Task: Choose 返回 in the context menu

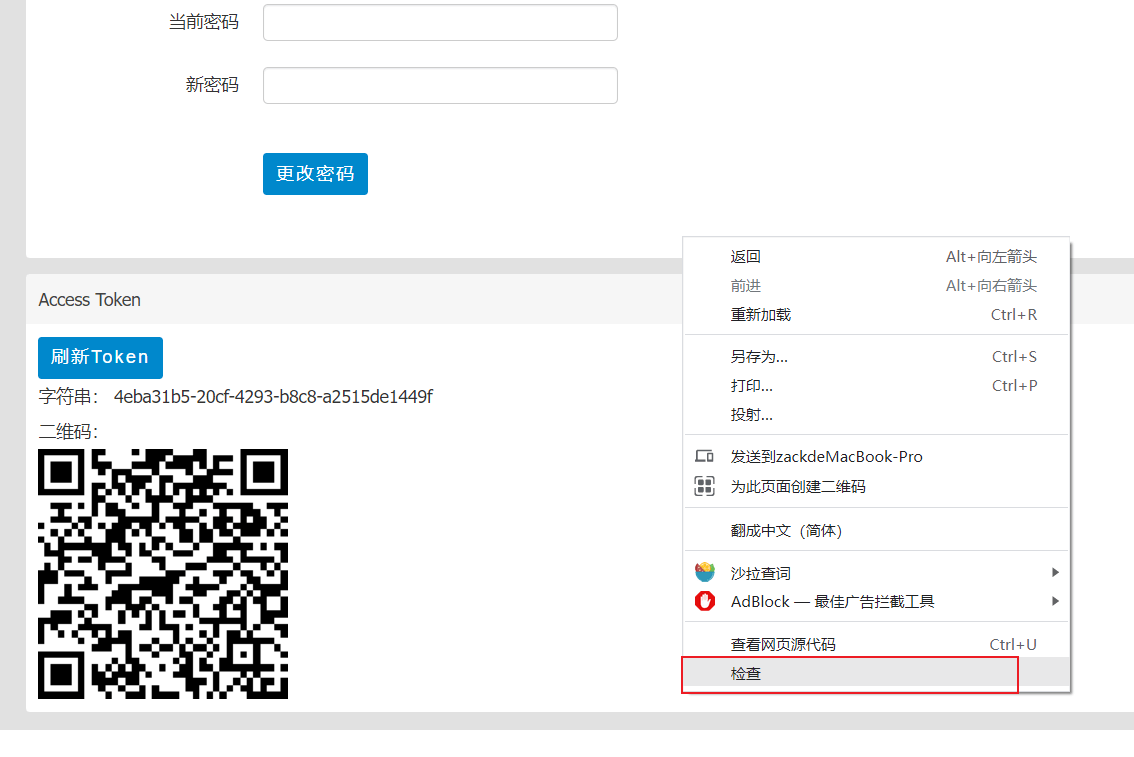Action: pos(877,257)
